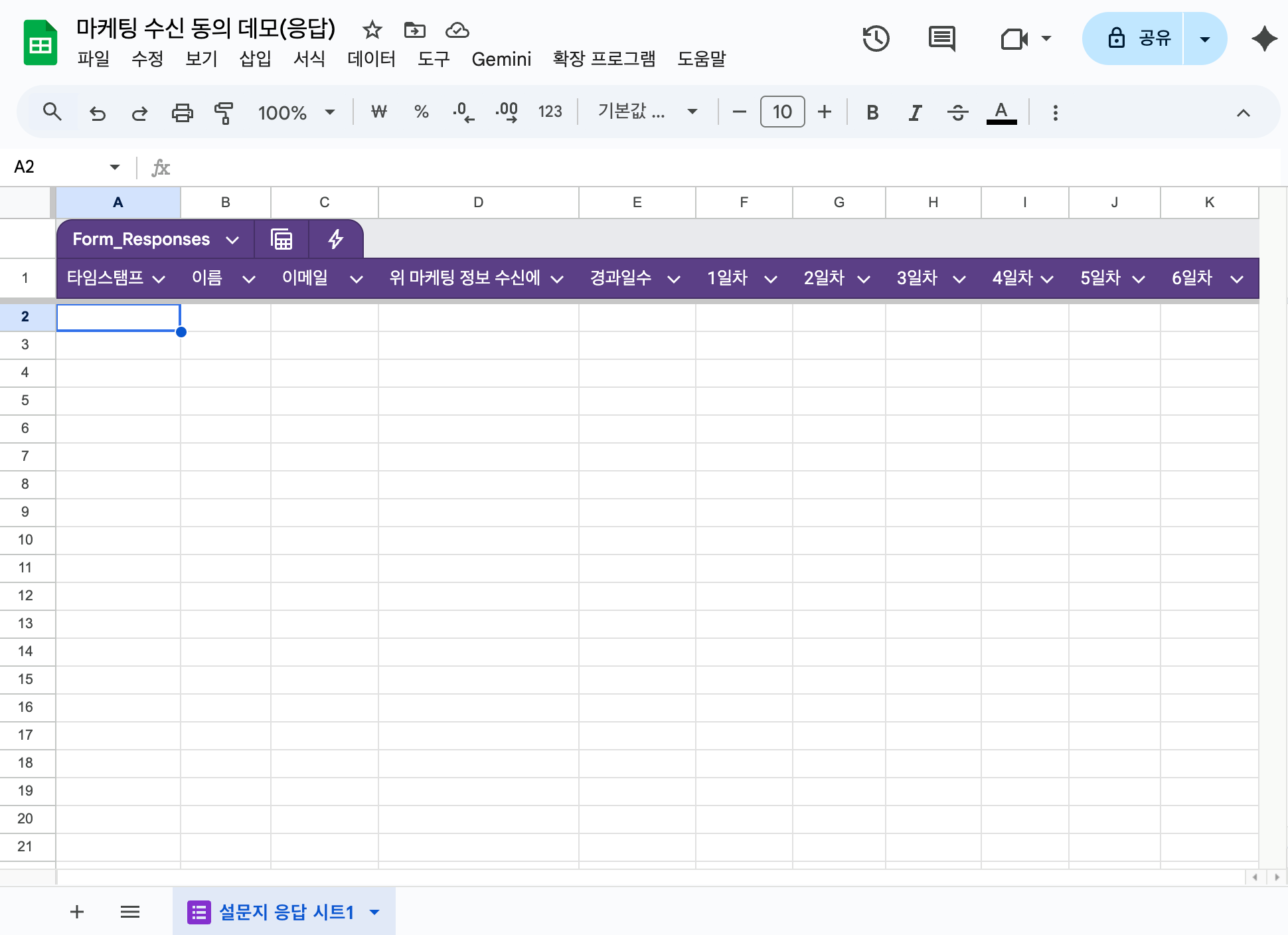Click the print icon in toolbar

(x=182, y=112)
